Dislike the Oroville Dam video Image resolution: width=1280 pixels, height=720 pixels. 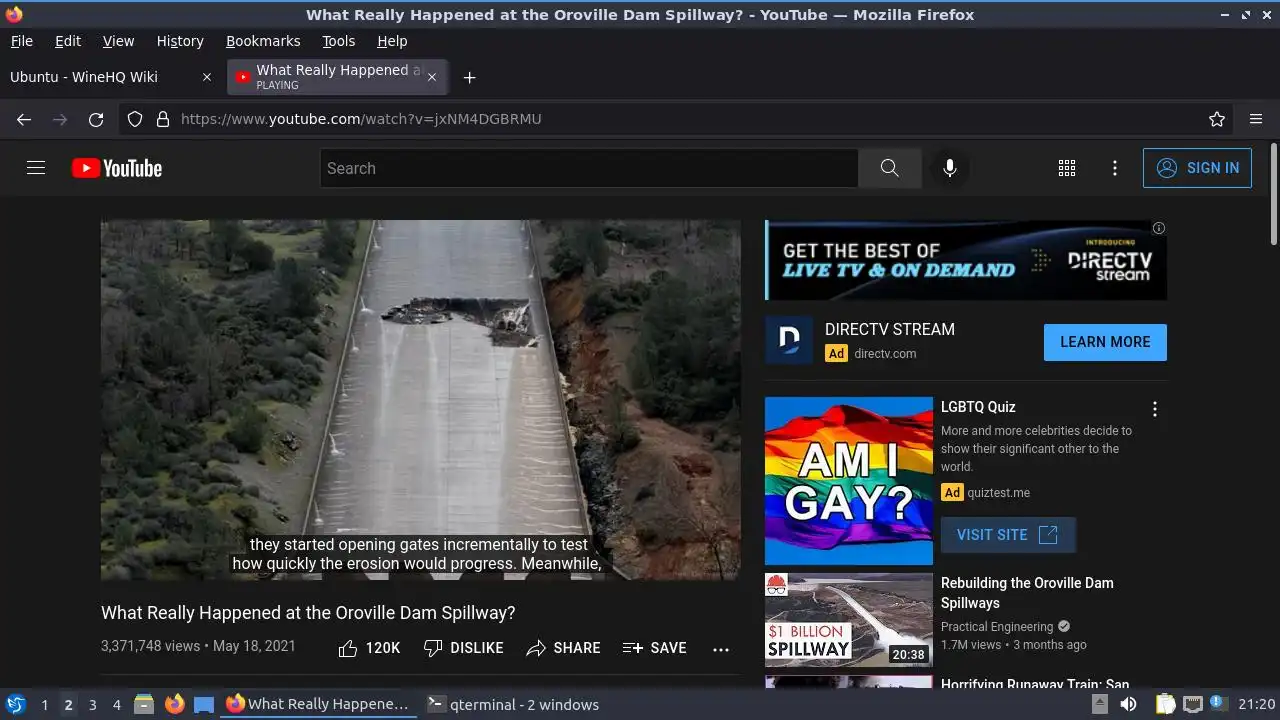463,648
